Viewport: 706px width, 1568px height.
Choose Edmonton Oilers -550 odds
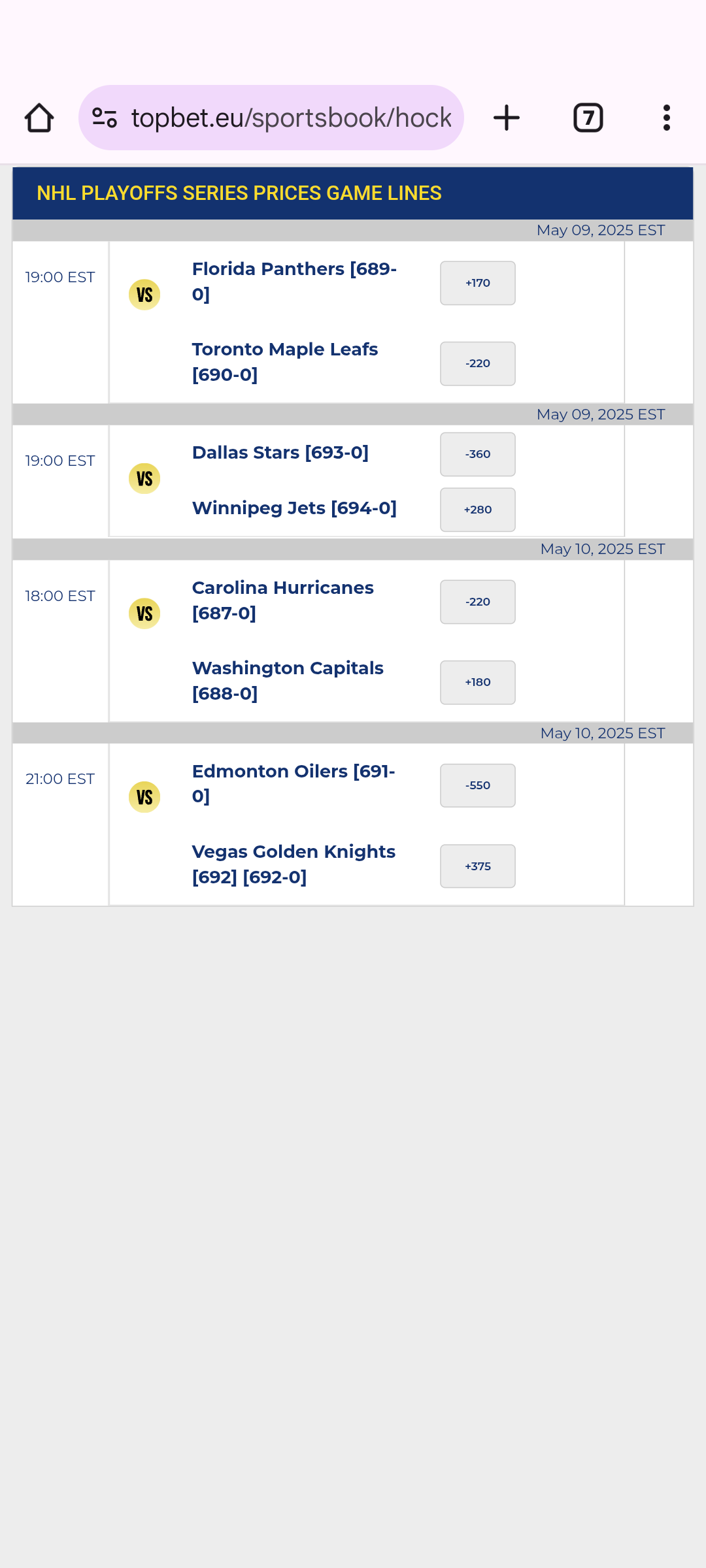tap(477, 785)
